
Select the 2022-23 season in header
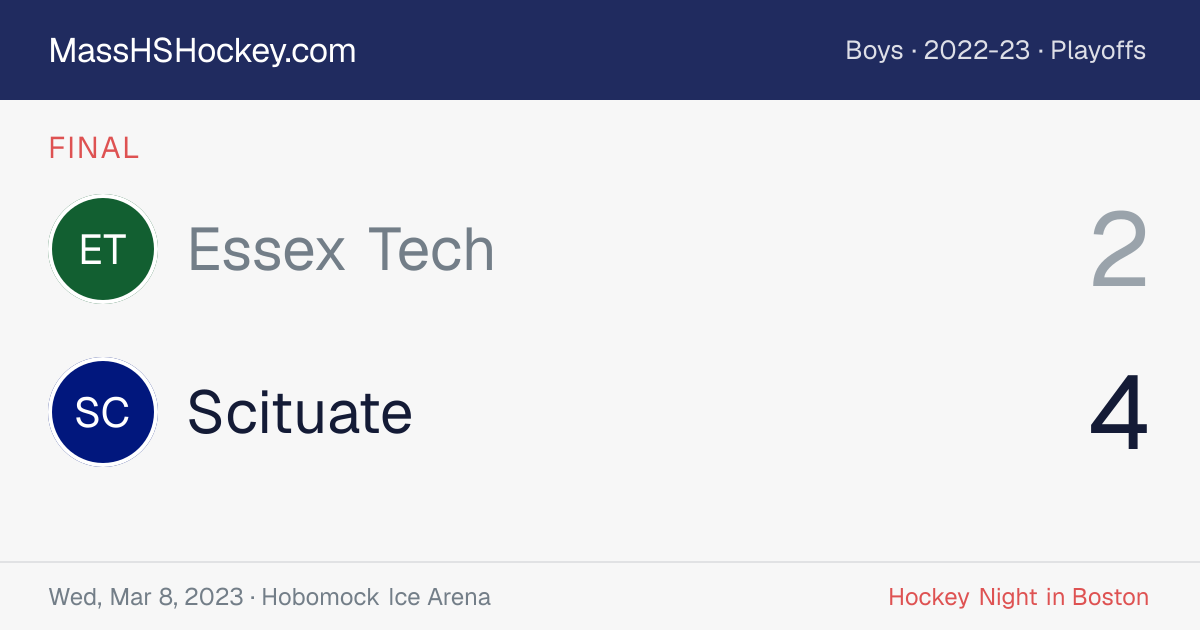[x=977, y=51]
